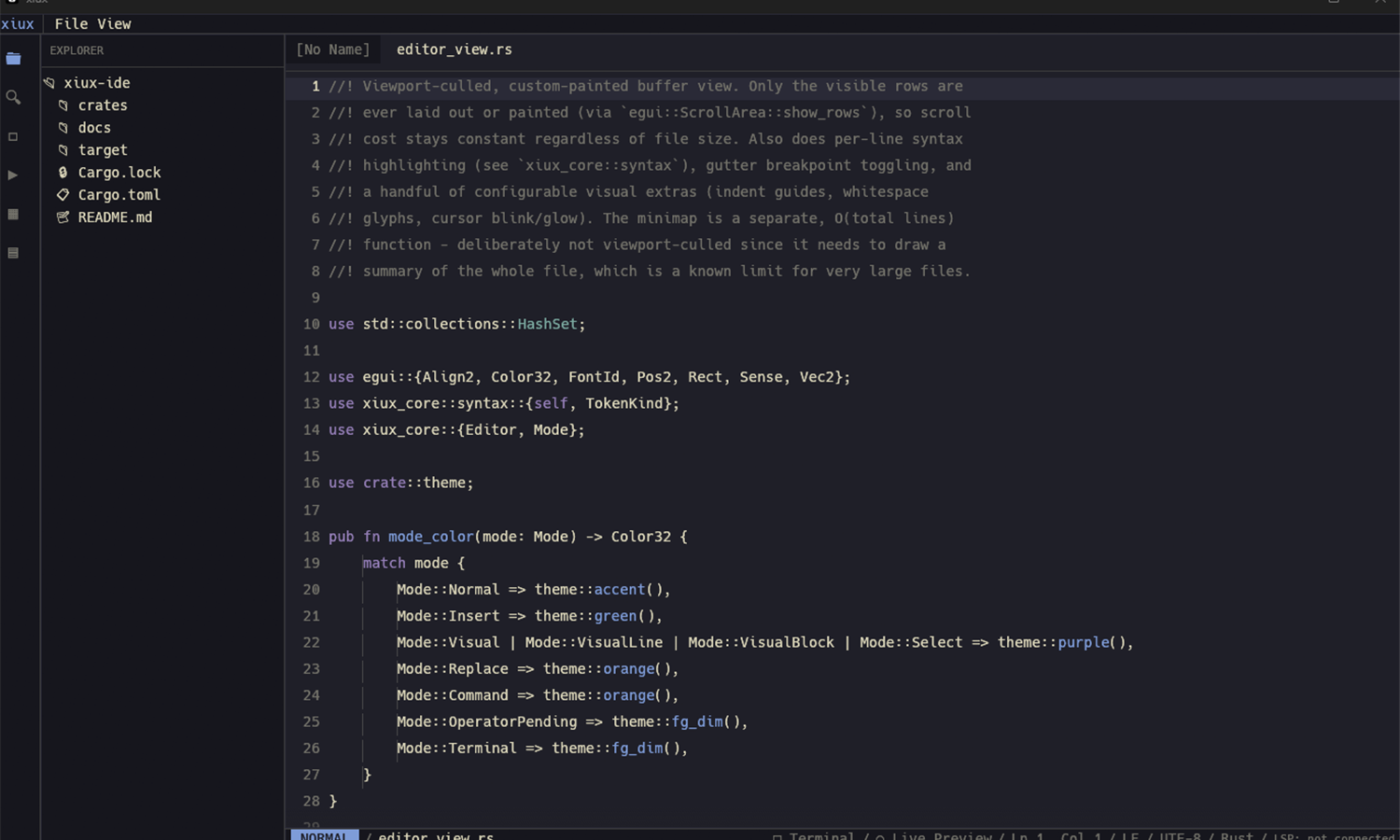Viewport: 1400px width, 840px height.
Task: Click 'Mode::VisualBlock' on line 22
Action: 761,642
